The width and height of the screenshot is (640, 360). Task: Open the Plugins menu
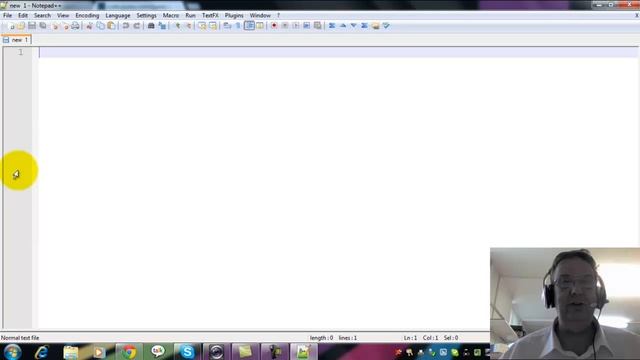[234, 16]
